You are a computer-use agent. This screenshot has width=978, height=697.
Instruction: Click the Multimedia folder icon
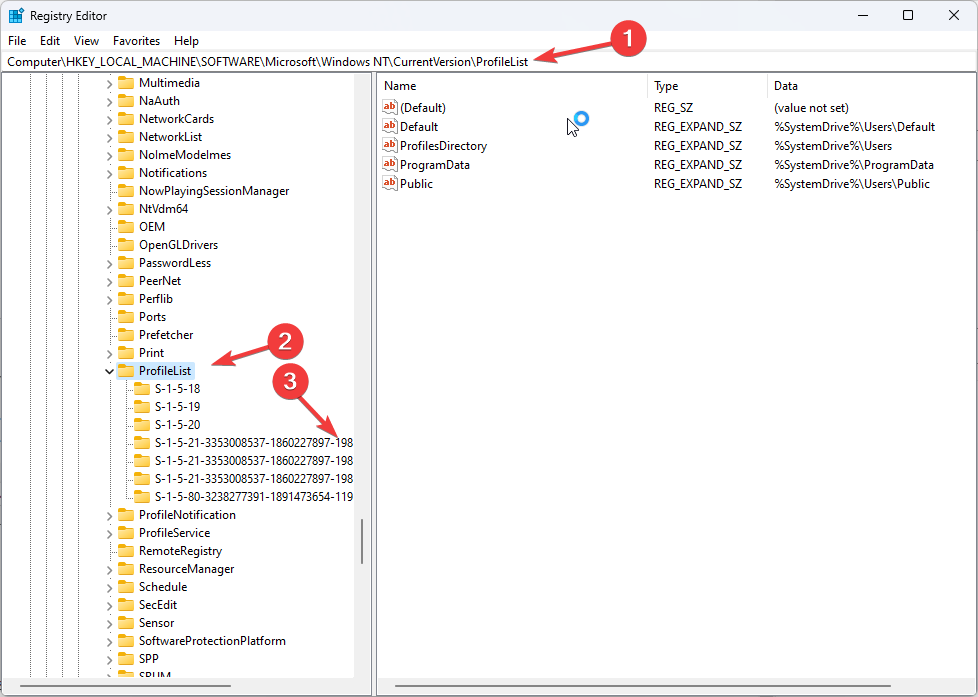pyautogui.click(x=126, y=83)
